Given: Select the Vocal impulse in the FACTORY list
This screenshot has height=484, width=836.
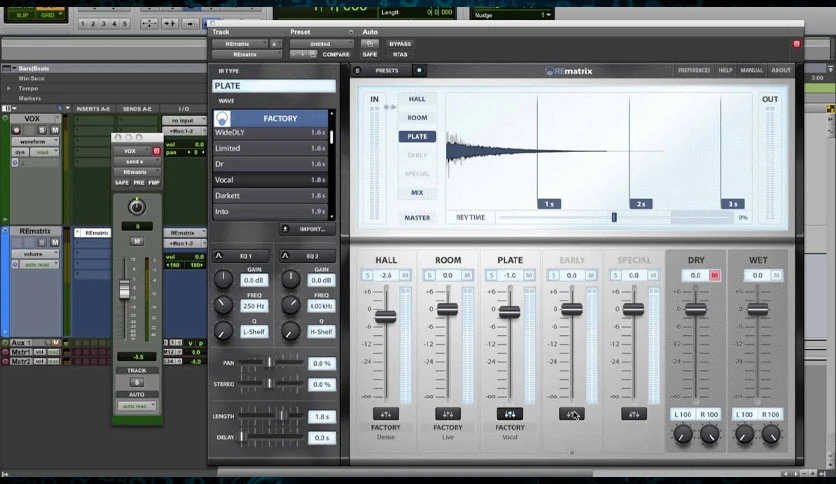Looking at the screenshot, I should pos(270,180).
